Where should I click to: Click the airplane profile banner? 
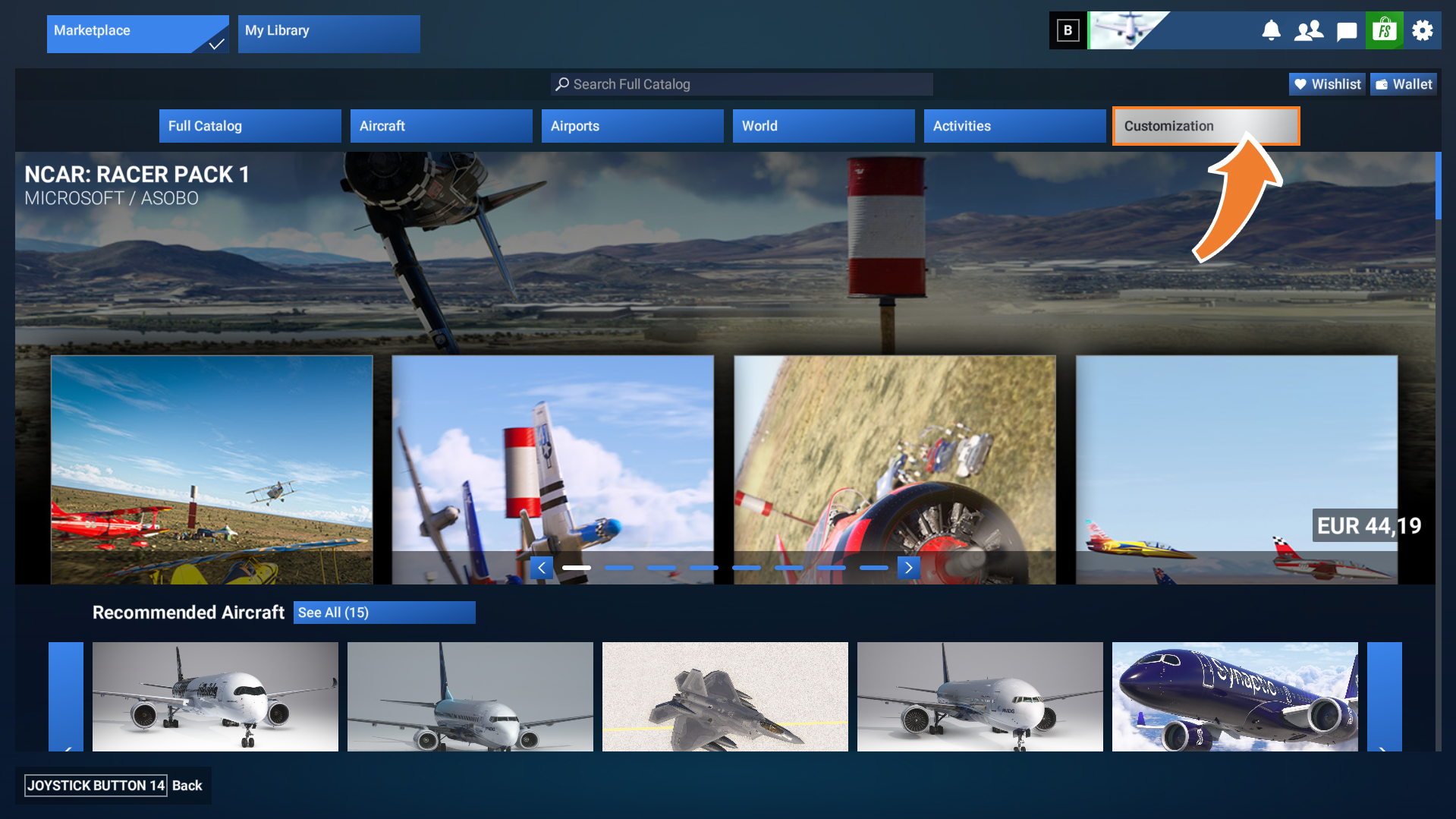point(1129,30)
